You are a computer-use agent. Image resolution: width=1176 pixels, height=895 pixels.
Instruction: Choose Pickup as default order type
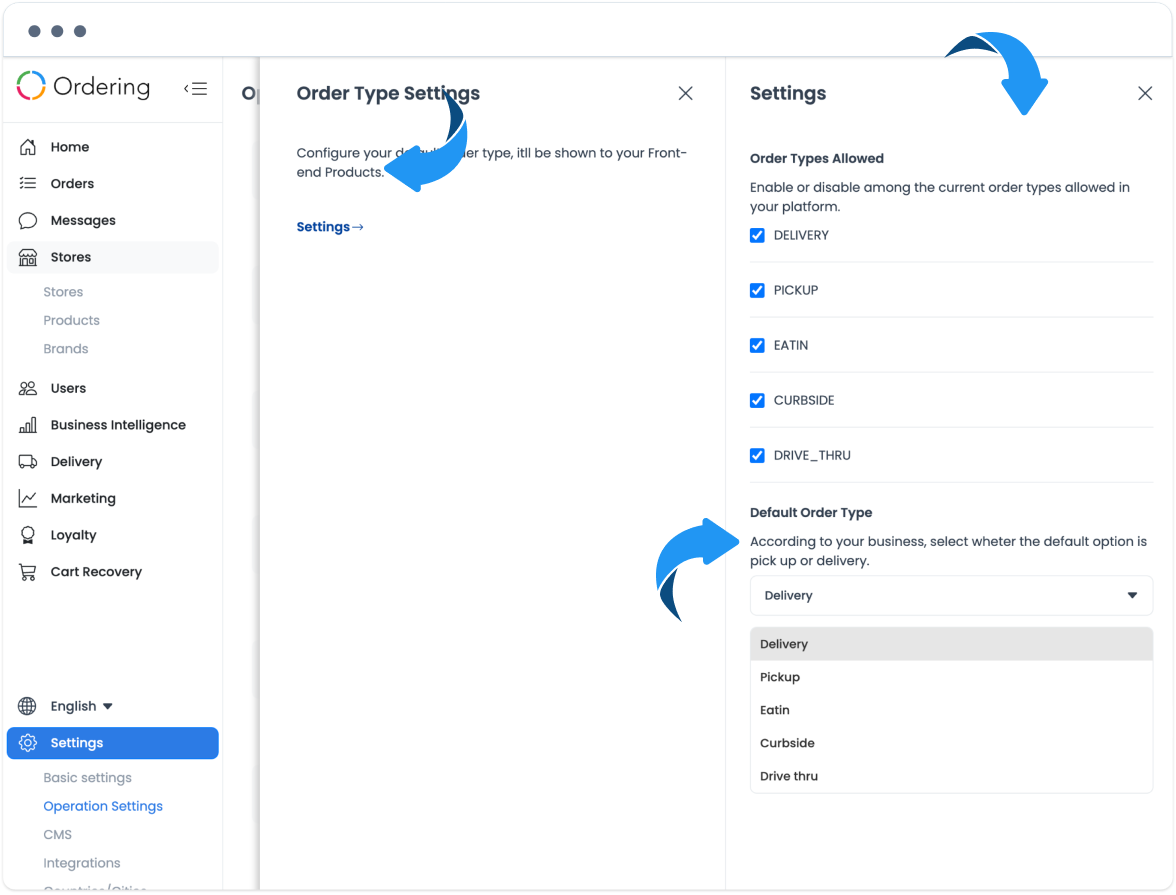pyautogui.click(x=951, y=677)
